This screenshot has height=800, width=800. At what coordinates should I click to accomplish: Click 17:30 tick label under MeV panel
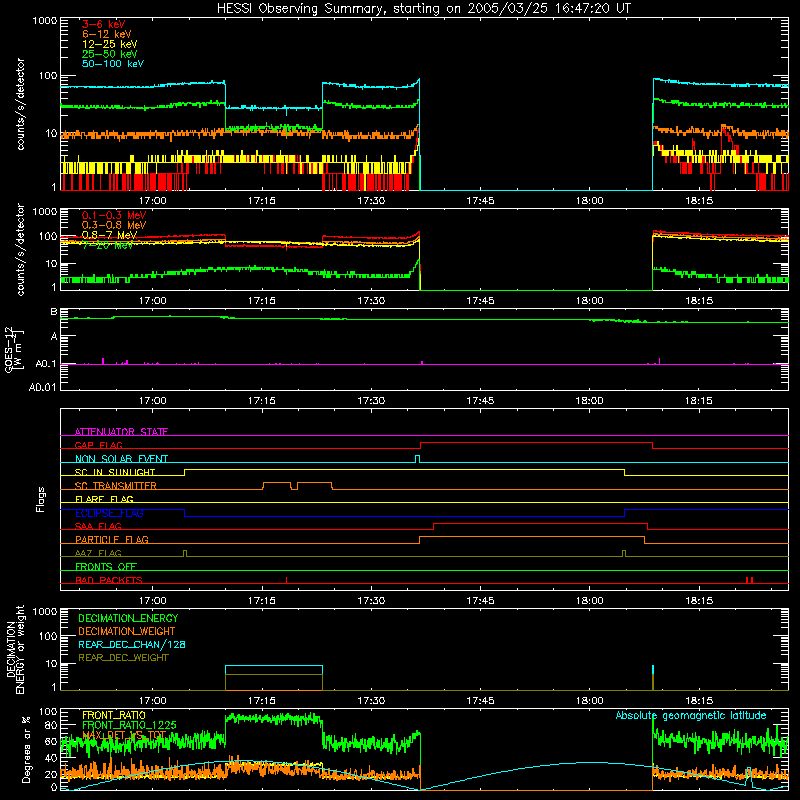(x=371, y=301)
